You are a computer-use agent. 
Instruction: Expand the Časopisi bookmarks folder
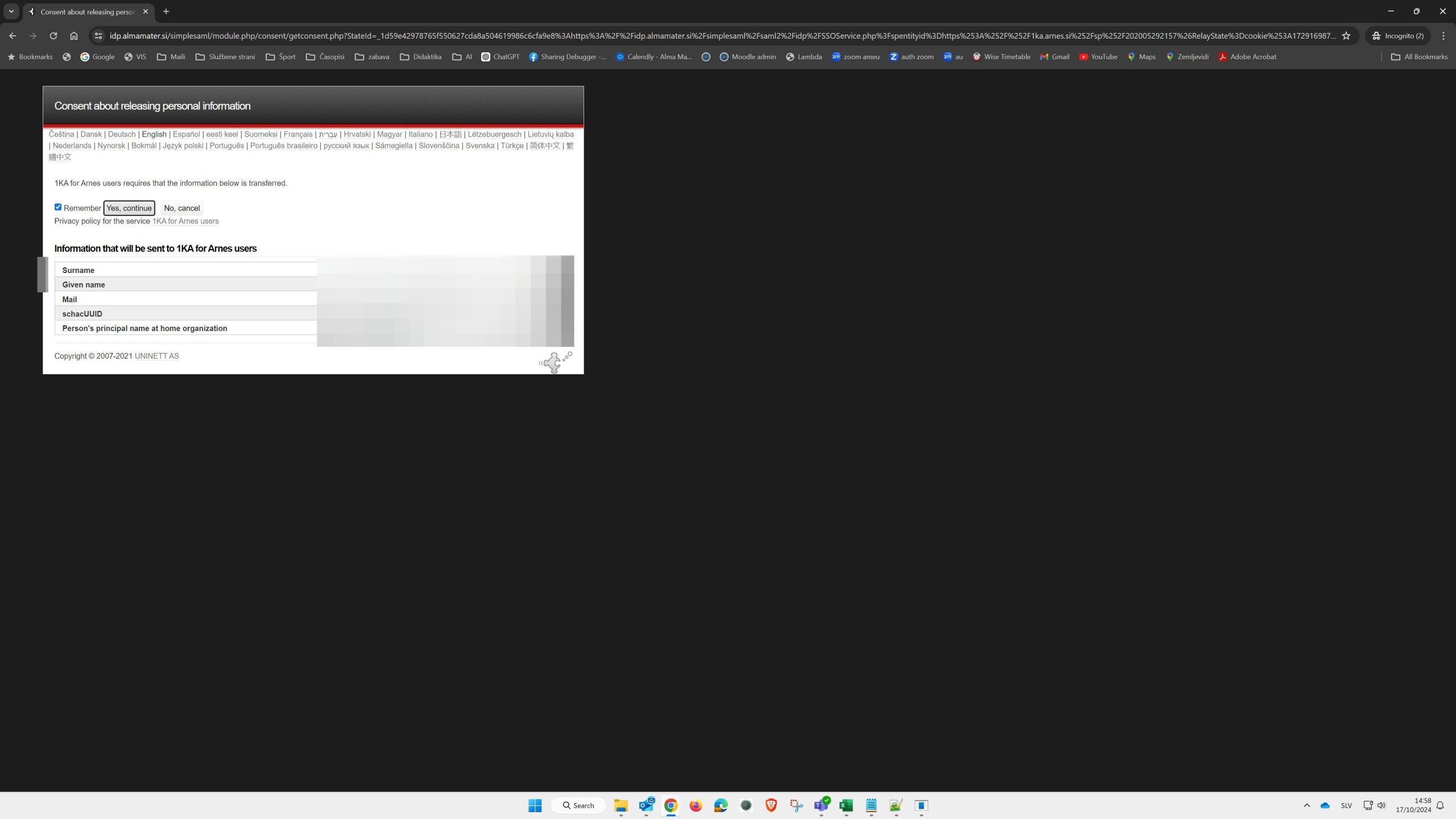click(x=325, y=57)
